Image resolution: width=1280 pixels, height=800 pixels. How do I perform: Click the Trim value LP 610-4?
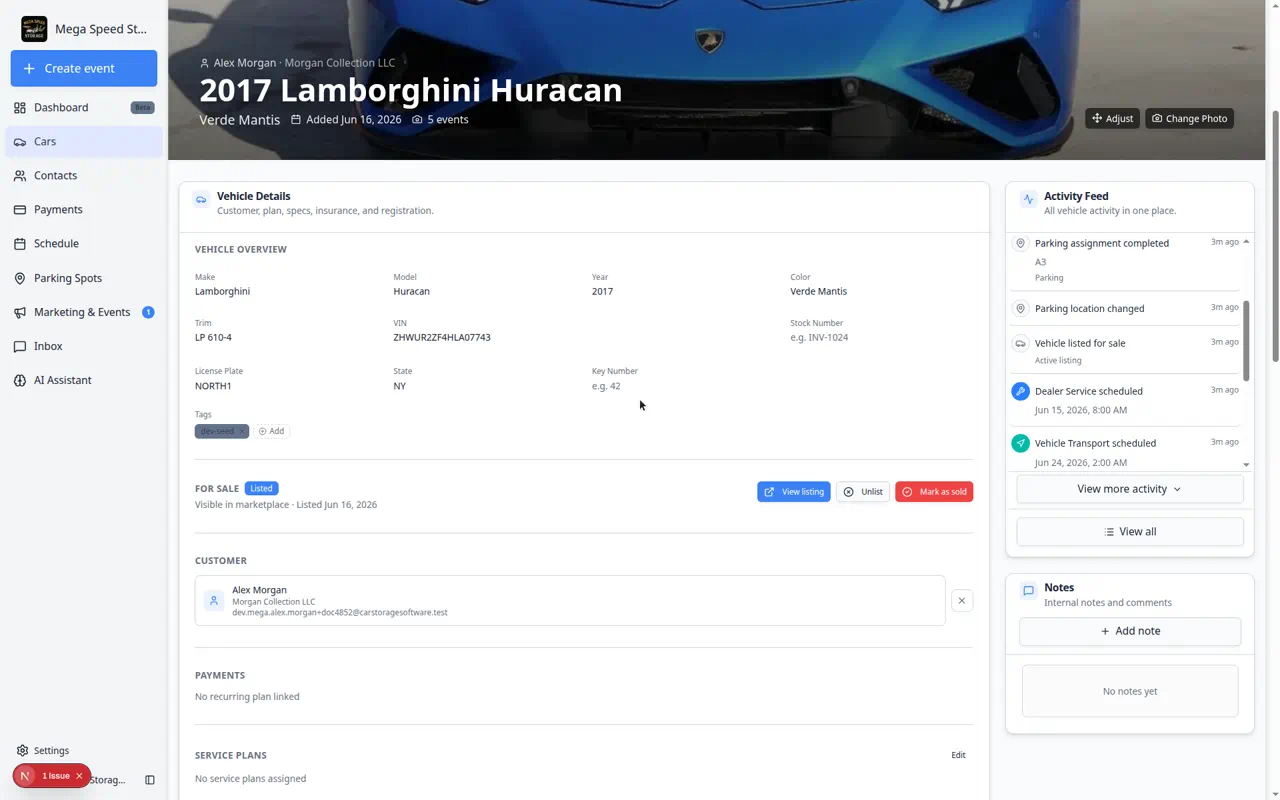point(213,337)
